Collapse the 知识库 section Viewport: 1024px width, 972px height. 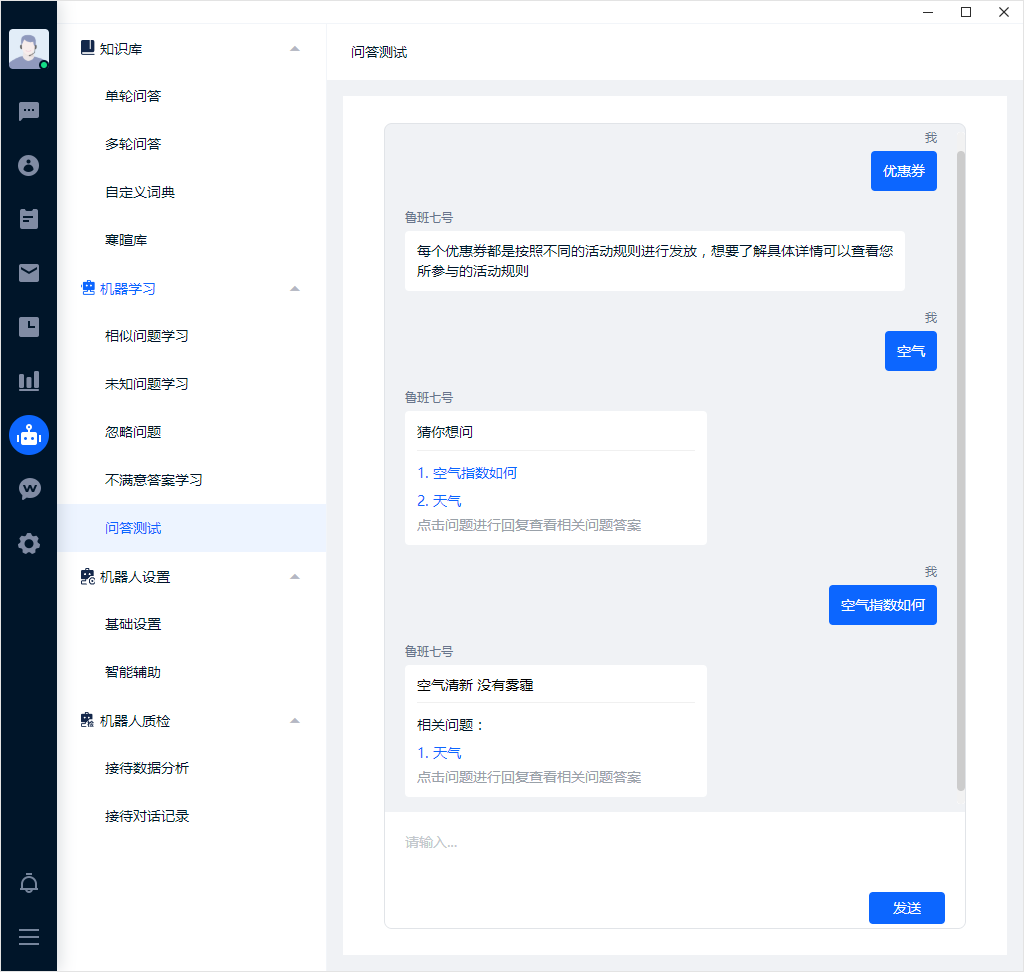[294, 48]
